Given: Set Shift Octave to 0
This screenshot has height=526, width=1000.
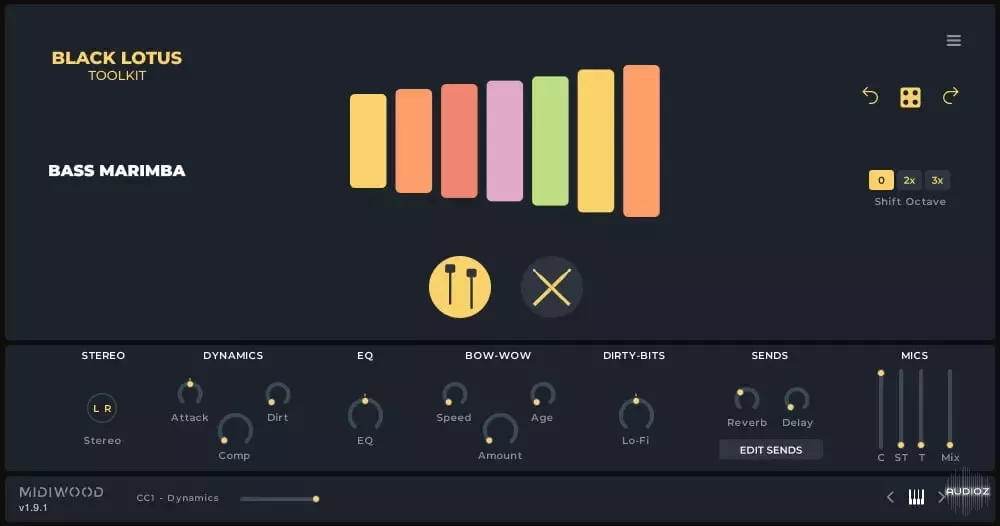Looking at the screenshot, I should click(881, 180).
